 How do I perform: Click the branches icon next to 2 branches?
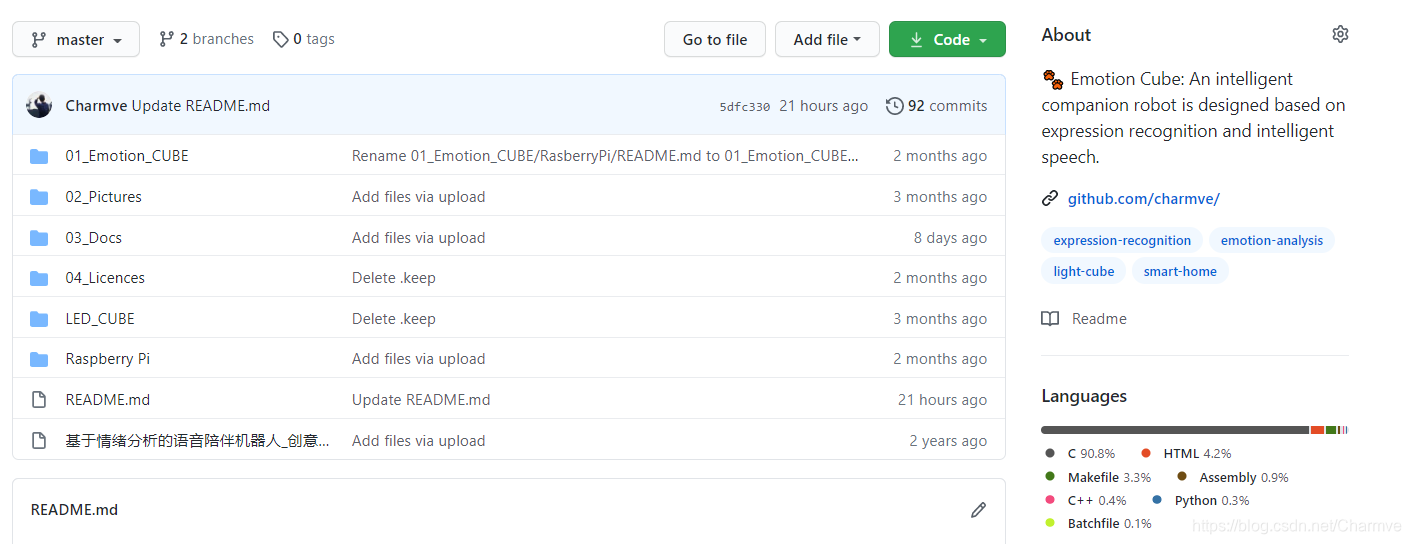(166, 39)
